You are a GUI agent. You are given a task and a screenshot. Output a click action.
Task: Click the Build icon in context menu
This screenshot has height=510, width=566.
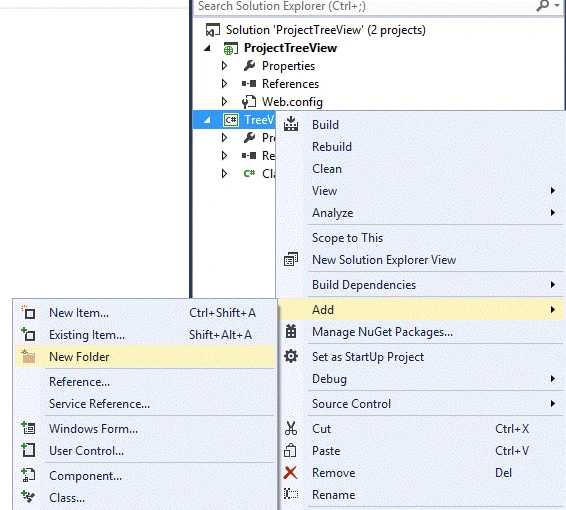[291, 124]
